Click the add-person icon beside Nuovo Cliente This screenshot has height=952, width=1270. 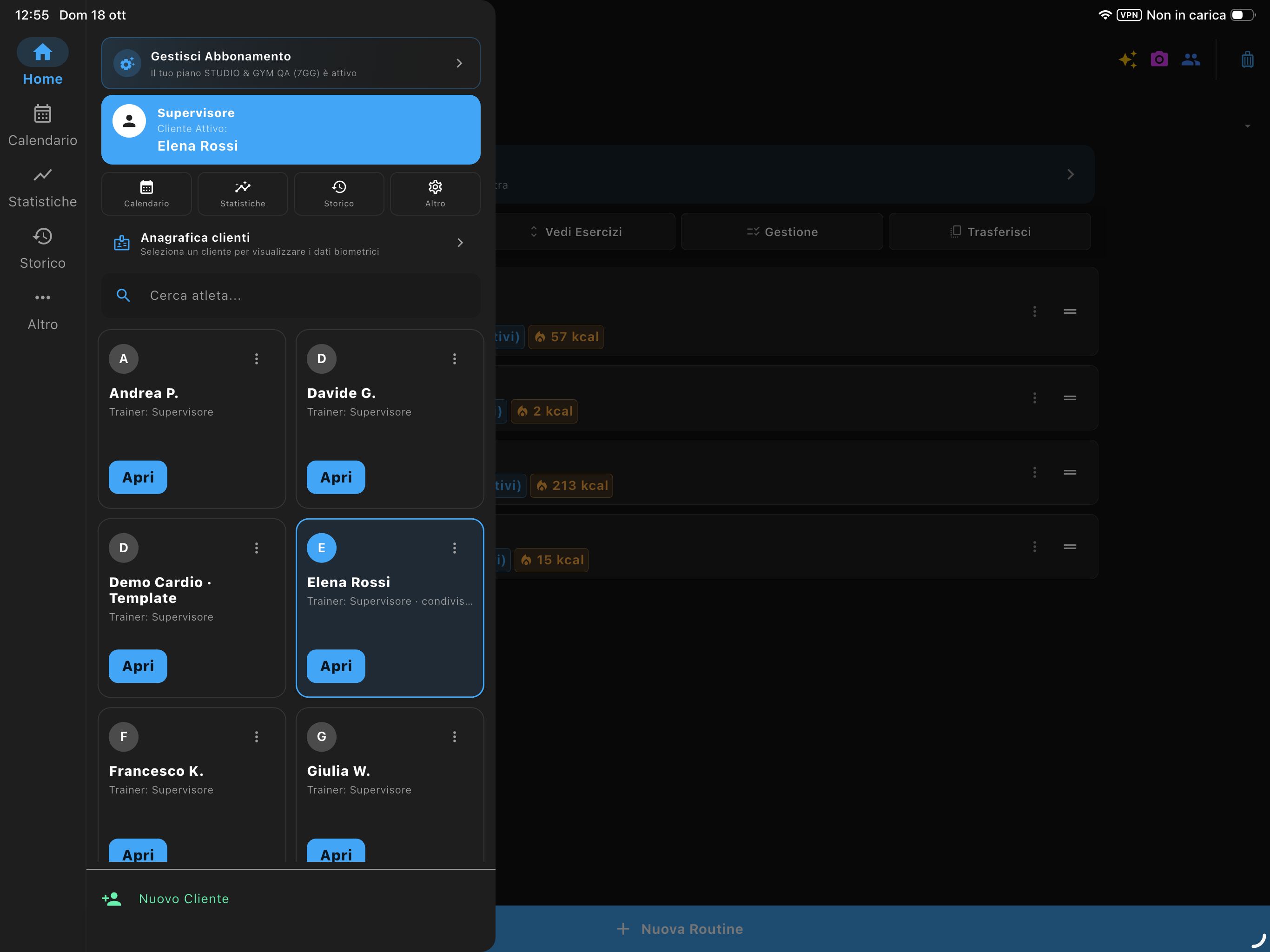pos(112,899)
